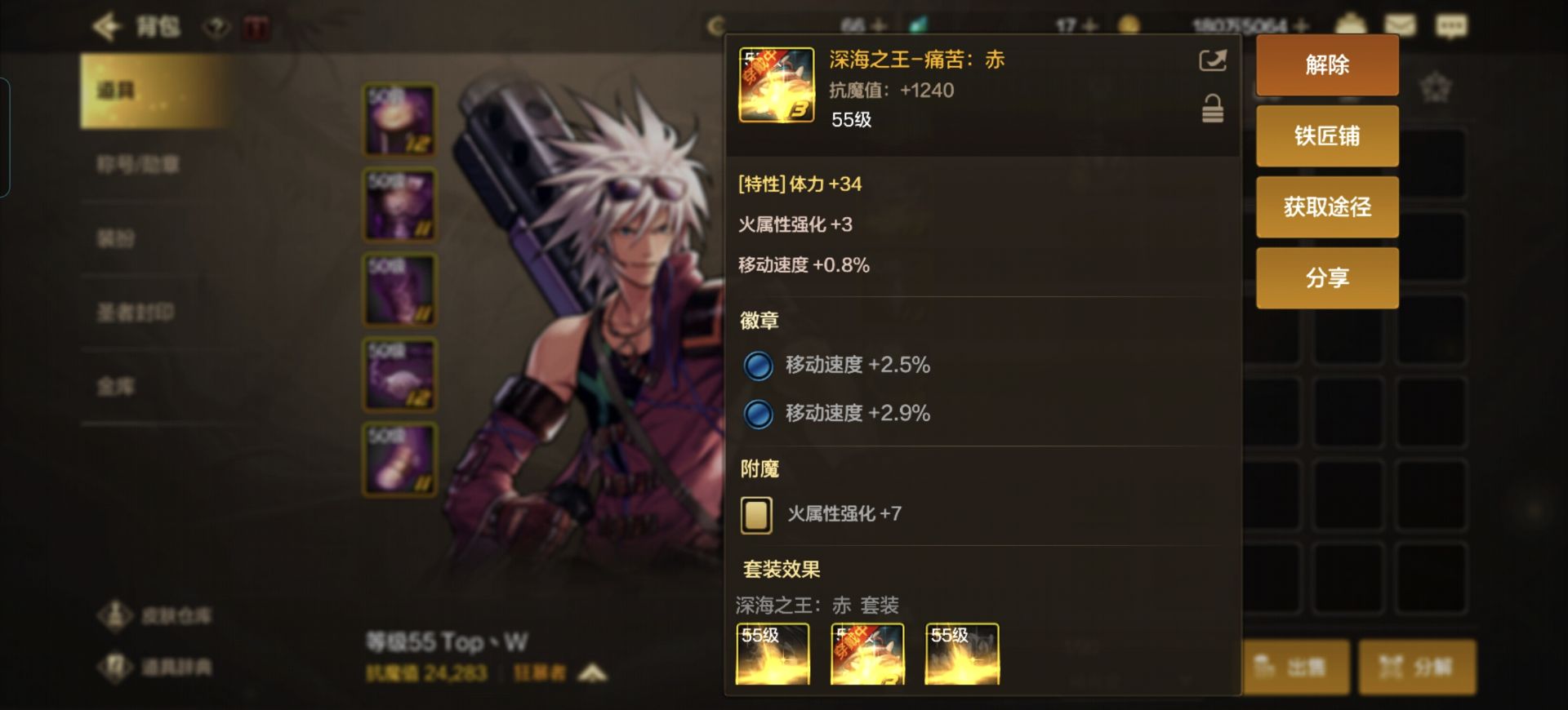Image resolution: width=1568 pixels, height=710 pixels.
Task: Select the 道具 tab in sidebar
Action: coord(155,91)
